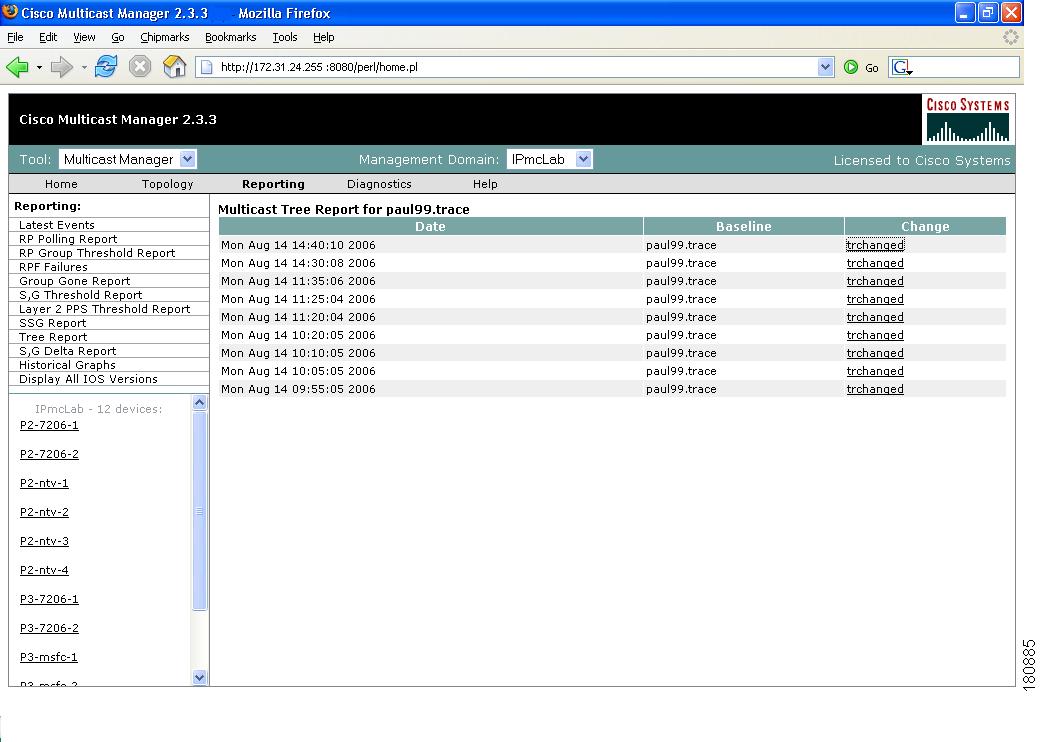1043x742 pixels.
Task: Click the URL address field
Action: point(516,67)
